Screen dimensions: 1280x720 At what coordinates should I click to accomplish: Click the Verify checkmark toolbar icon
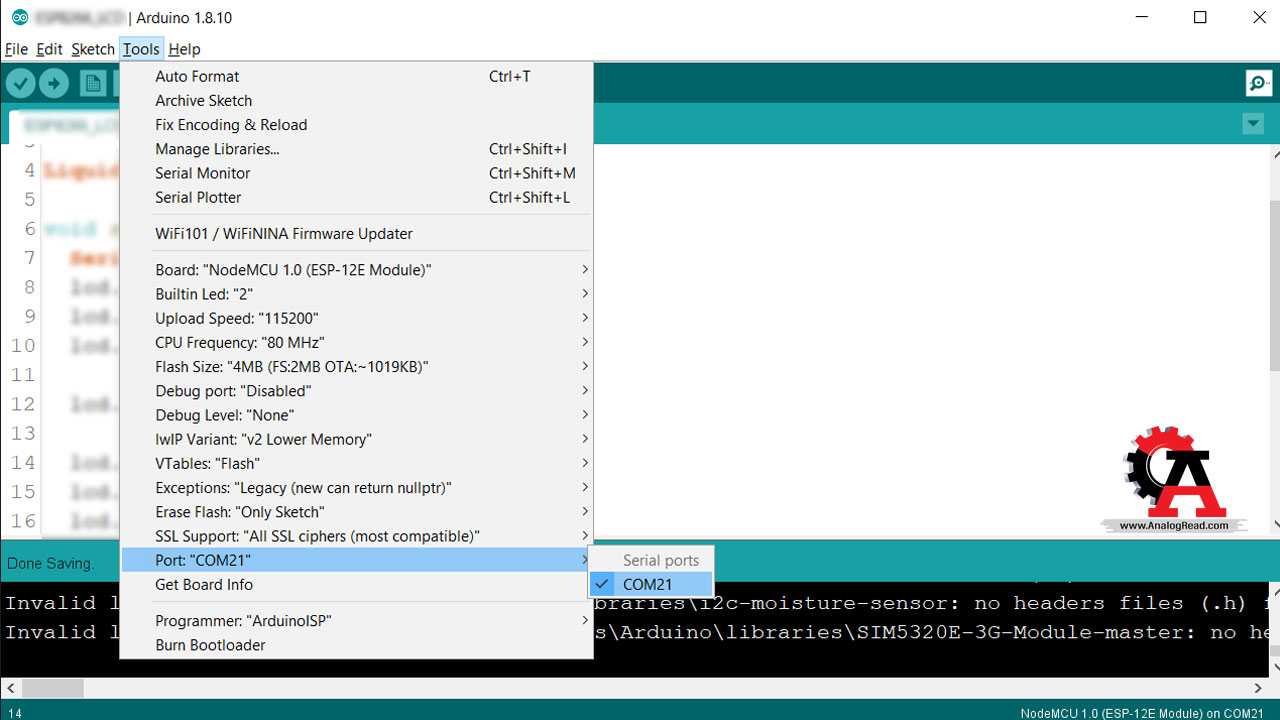pyautogui.click(x=20, y=83)
